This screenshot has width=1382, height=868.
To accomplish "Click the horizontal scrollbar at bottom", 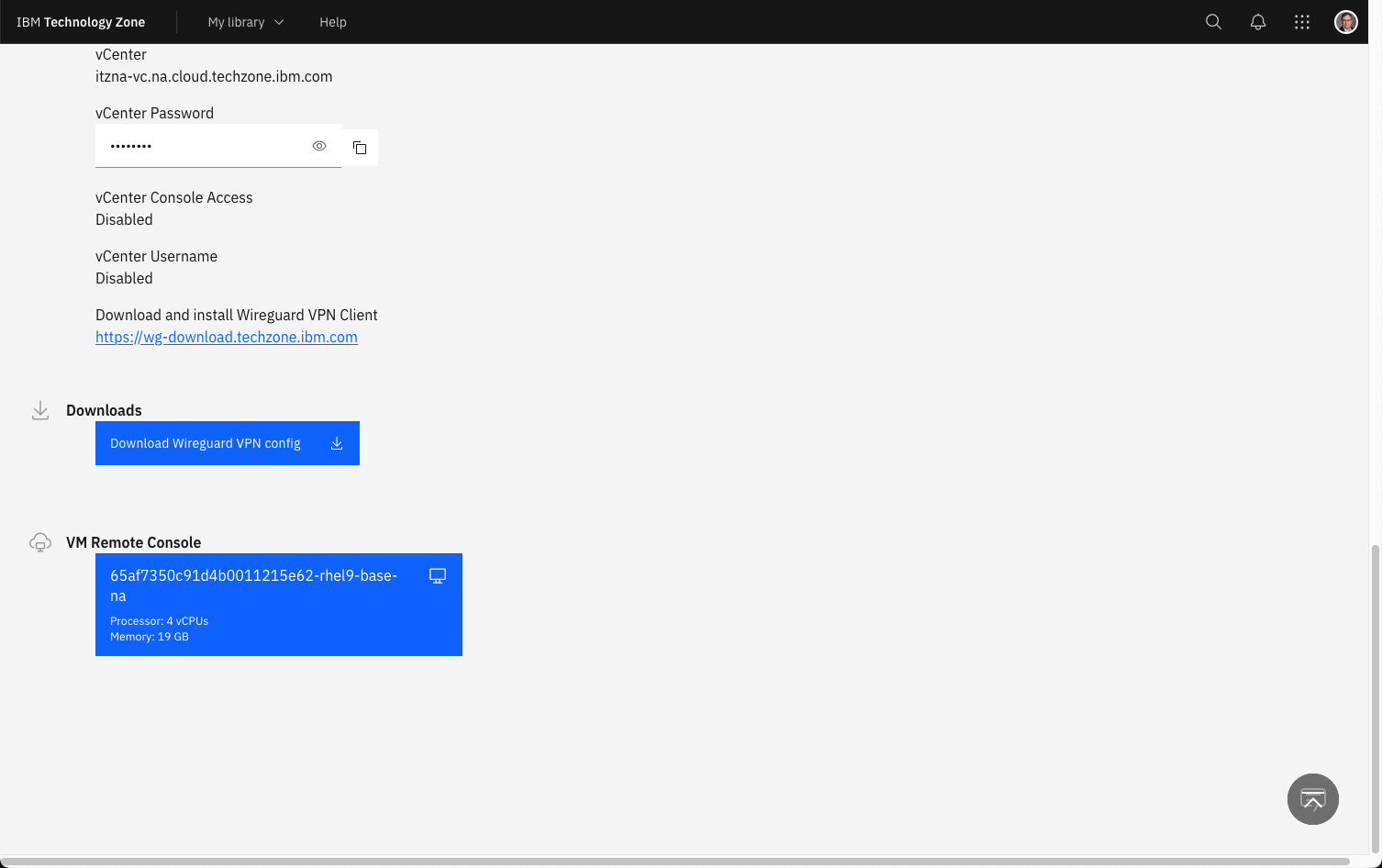I will 674,862.
